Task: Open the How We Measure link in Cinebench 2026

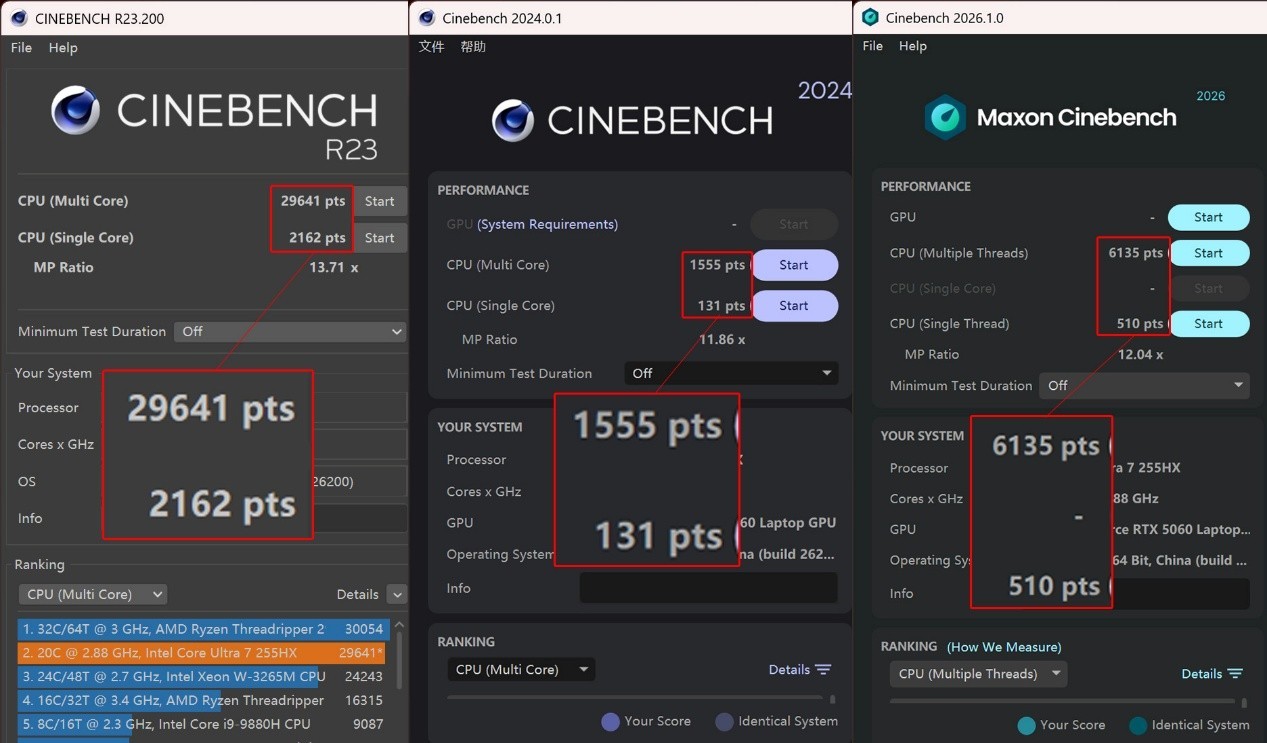Action: pyautogui.click(x=1004, y=647)
